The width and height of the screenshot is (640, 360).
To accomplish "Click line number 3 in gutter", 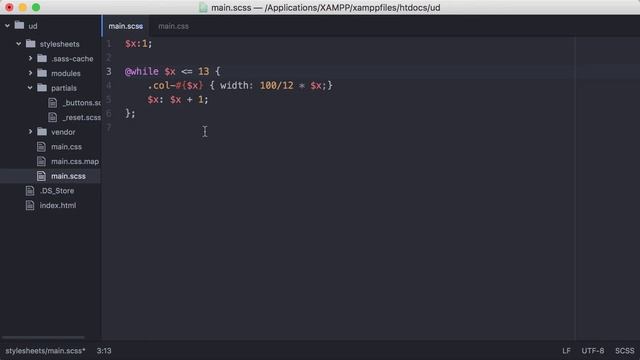I will coord(109,71).
